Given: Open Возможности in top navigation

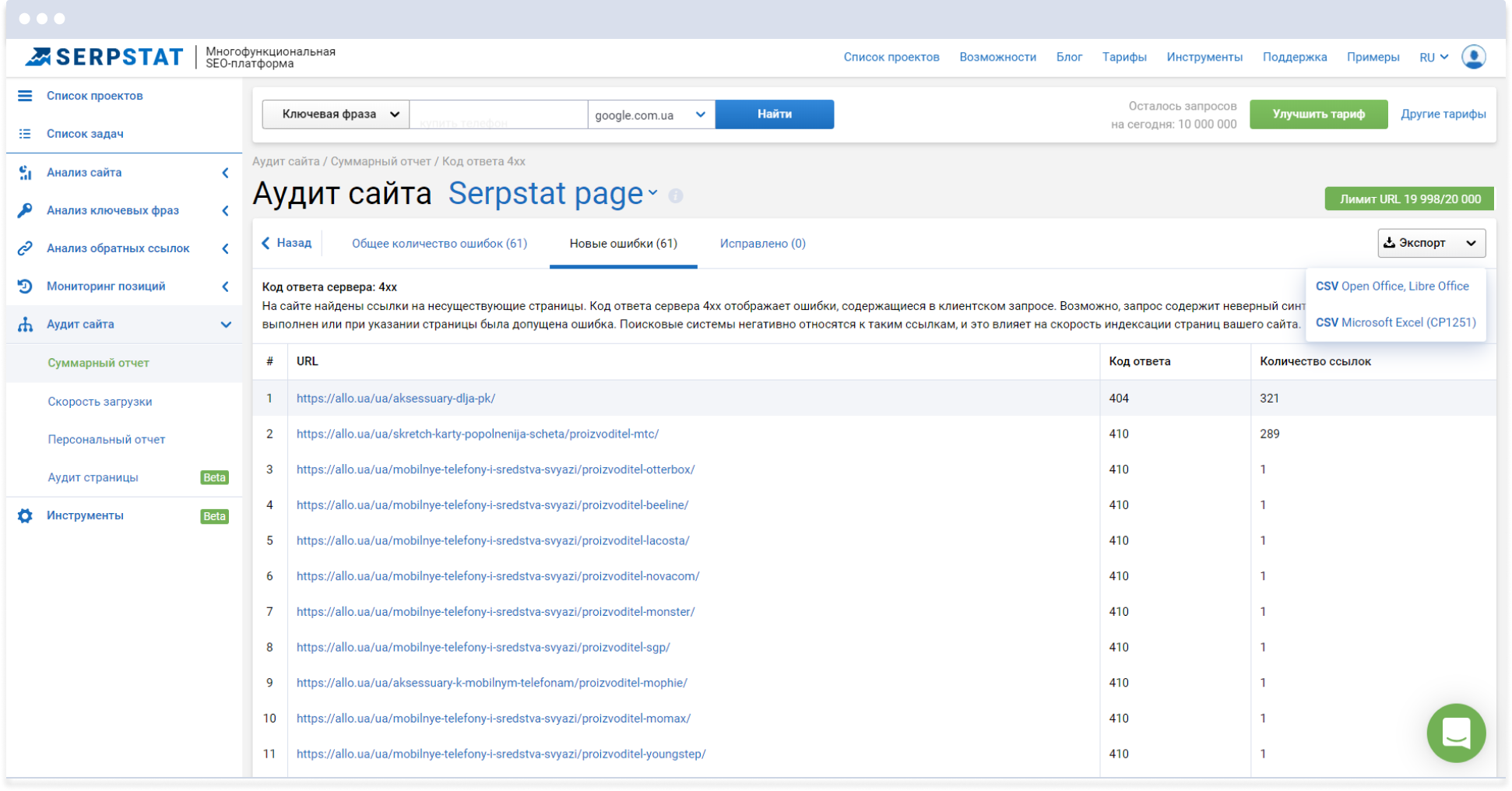Looking at the screenshot, I should click(x=997, y=58).
